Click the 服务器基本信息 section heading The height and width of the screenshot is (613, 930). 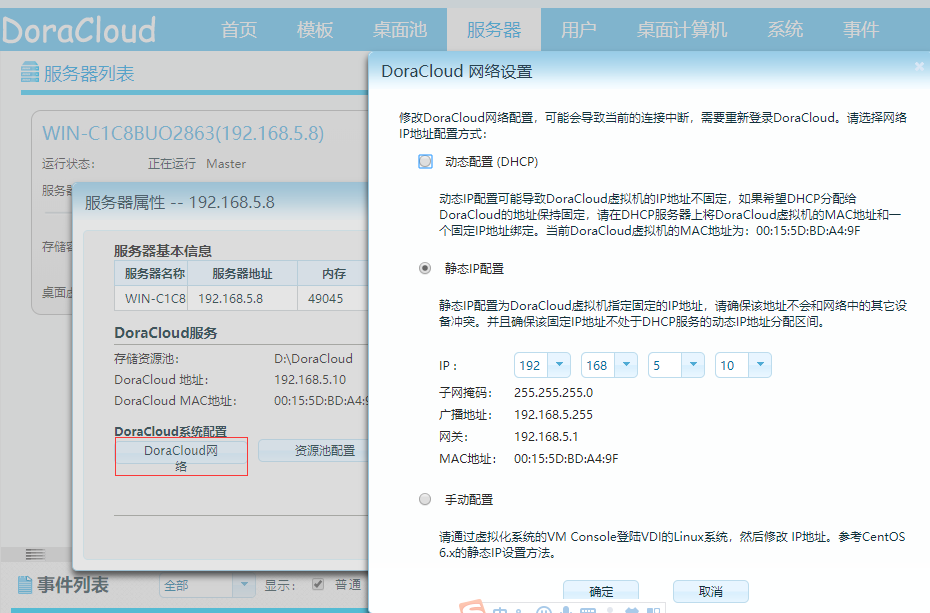point(163,251)
